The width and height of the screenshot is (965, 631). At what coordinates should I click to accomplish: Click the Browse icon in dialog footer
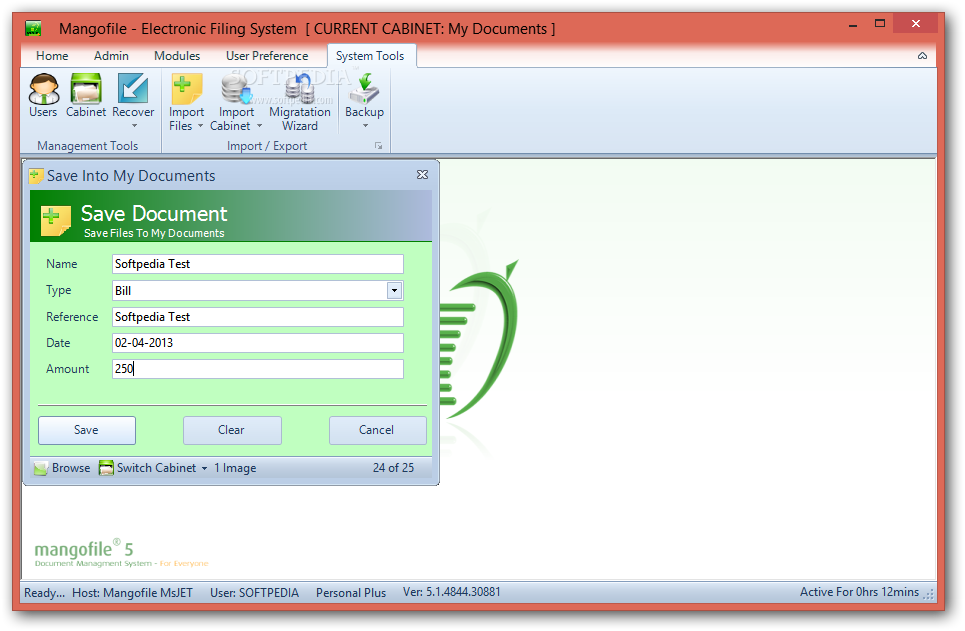(41, 468)
